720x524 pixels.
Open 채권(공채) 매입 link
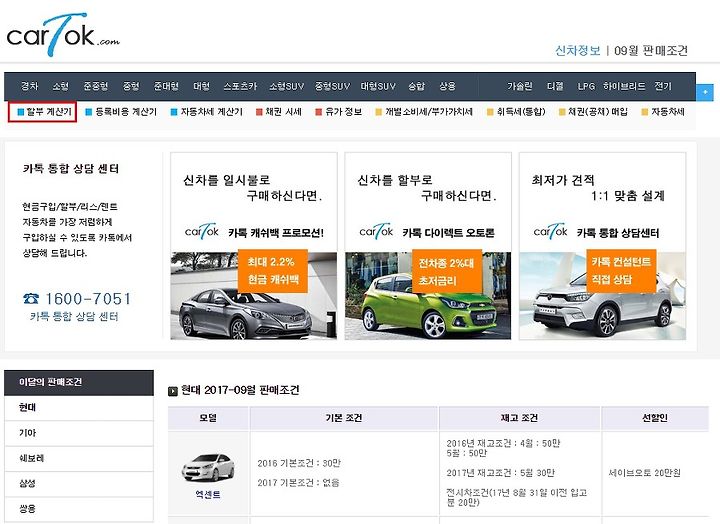[593, 112]
